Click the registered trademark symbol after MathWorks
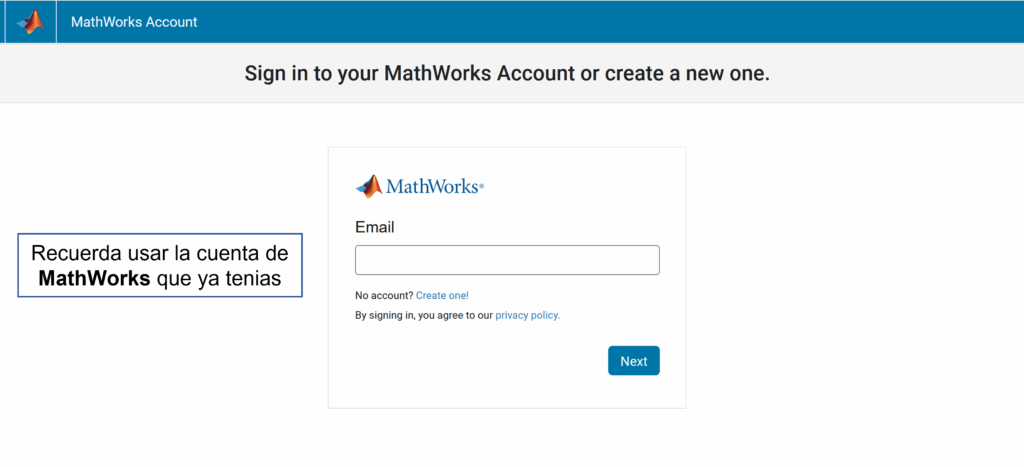The width and height of the screenshot is (1024, 467). [481, 186]
